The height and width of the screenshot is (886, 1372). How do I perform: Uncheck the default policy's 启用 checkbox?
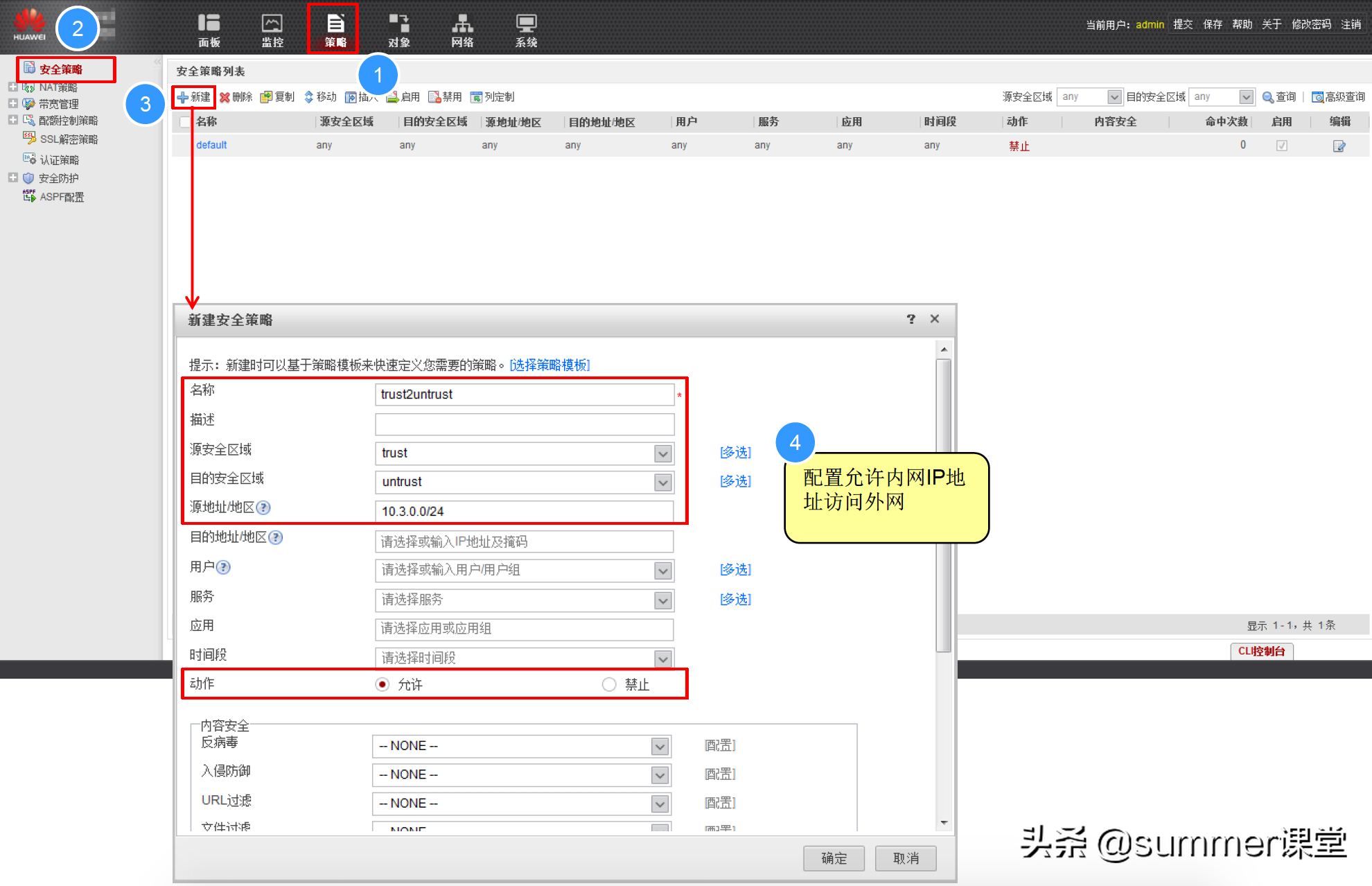tap(1282, 145)
